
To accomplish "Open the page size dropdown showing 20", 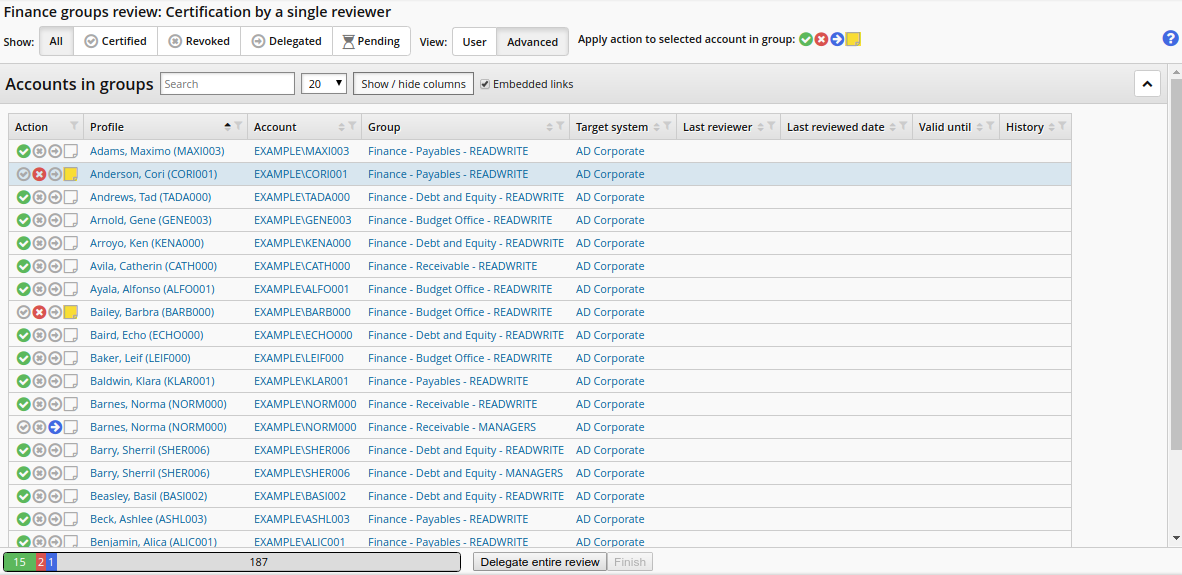I will tap(324, 84).
